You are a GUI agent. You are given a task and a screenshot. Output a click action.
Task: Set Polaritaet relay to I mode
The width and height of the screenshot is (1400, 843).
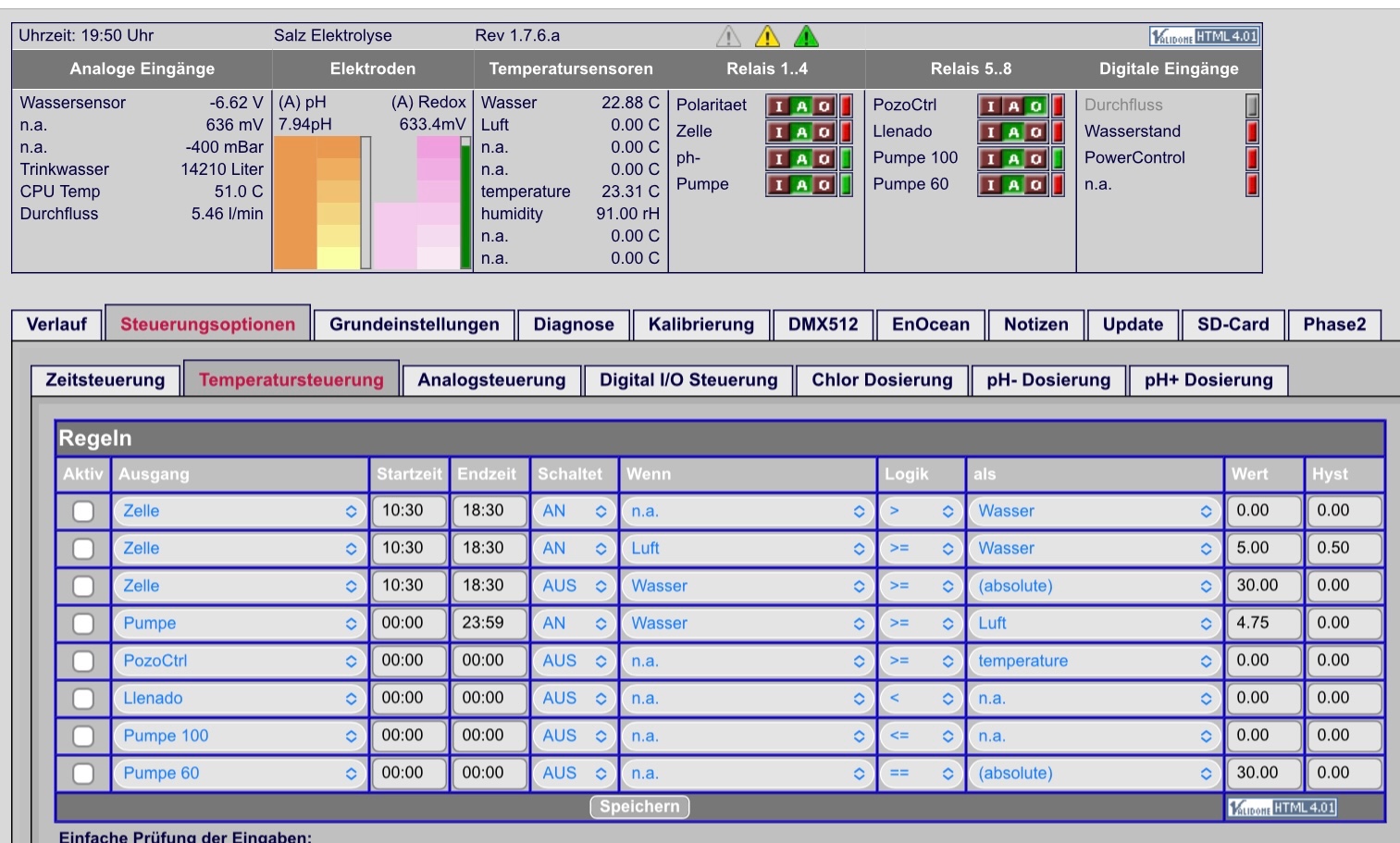[x=778, y=105]
